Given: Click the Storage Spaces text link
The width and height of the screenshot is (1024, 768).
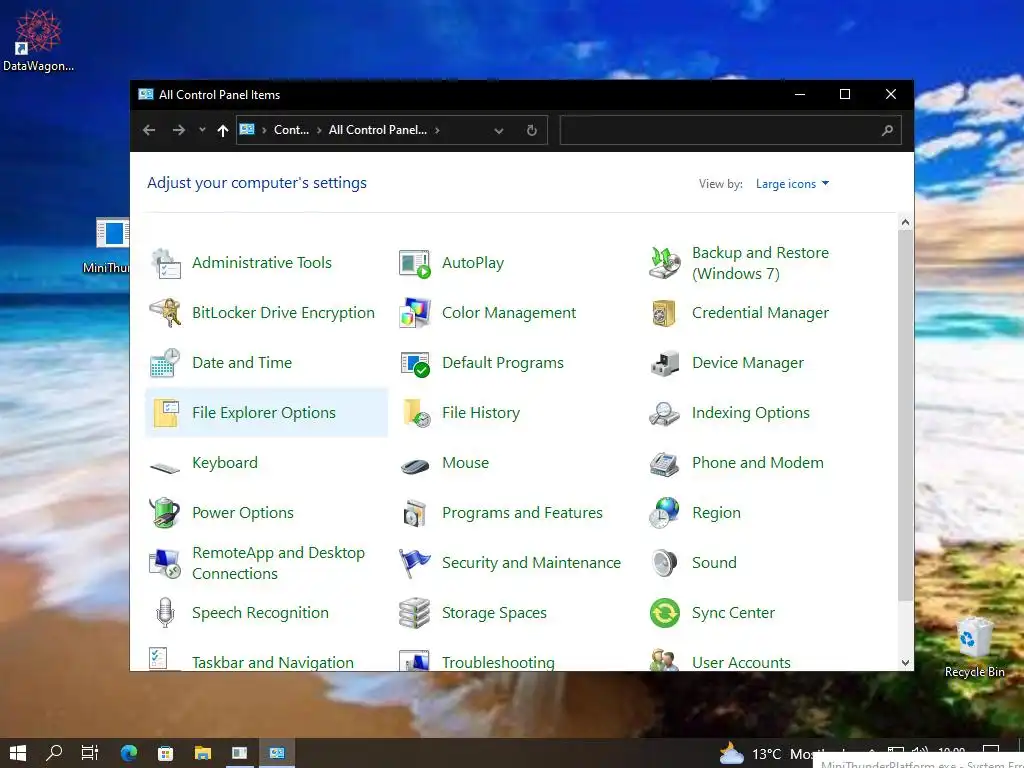Looking at the screenshot, I should click(x=494, y=613).
